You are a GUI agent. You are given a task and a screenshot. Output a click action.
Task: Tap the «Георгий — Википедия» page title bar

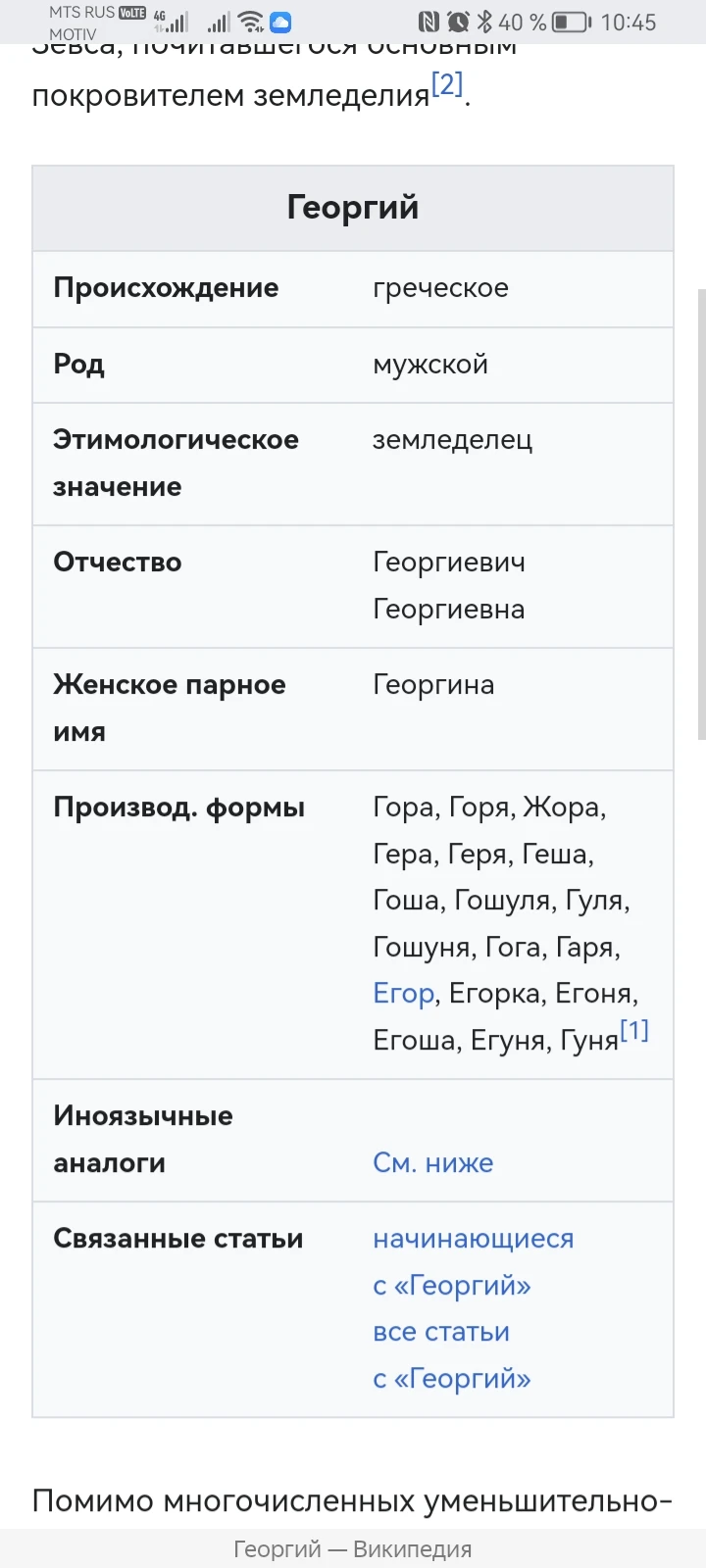pos(353,1549)
